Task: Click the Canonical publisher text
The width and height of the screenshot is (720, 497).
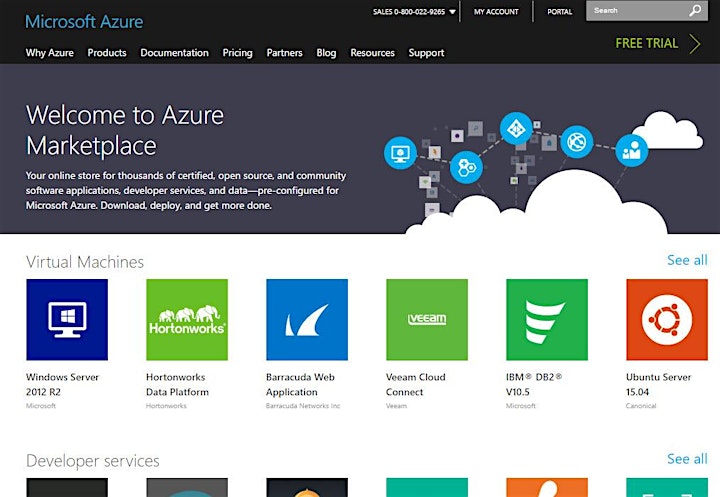Action: (x=641, y=406)
